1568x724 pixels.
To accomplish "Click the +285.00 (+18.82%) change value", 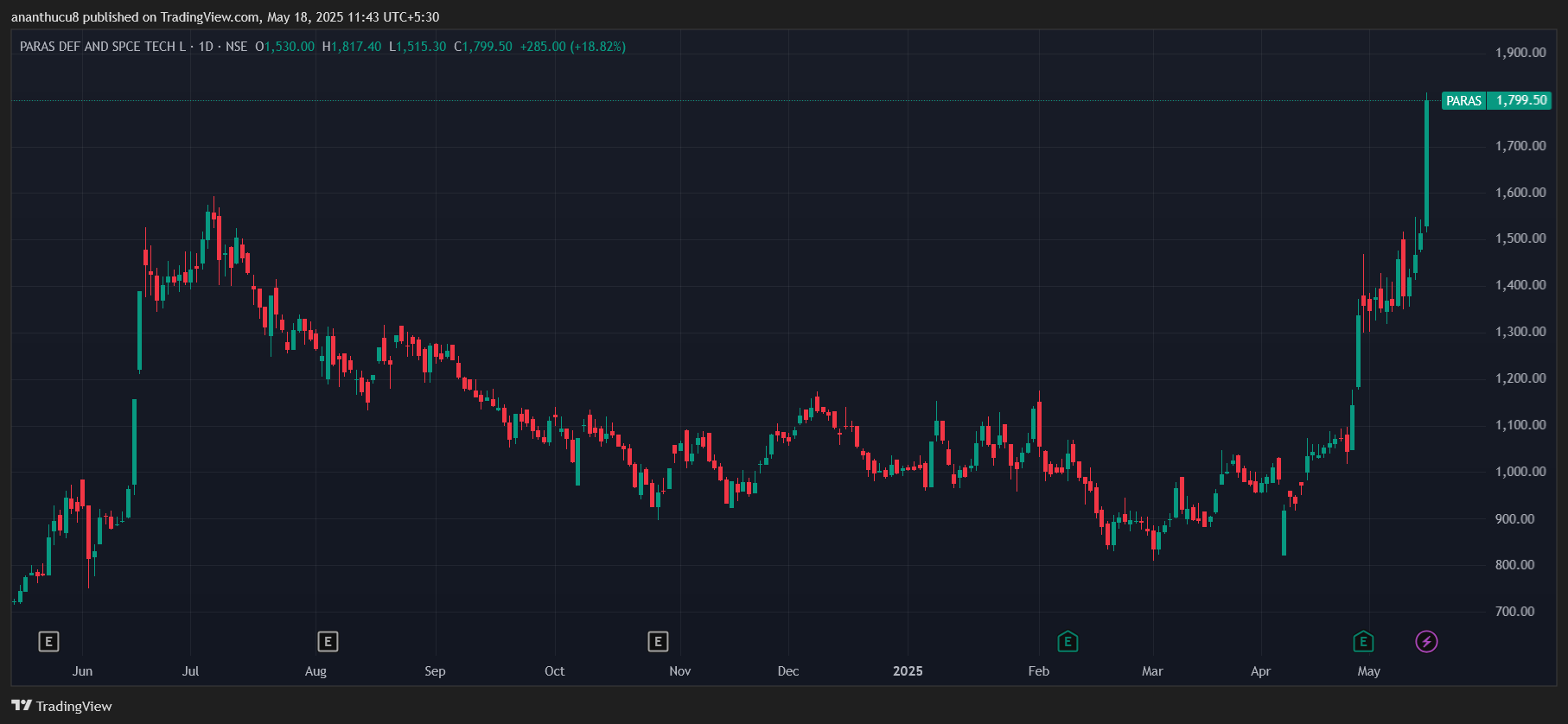I will pos(572,47).
